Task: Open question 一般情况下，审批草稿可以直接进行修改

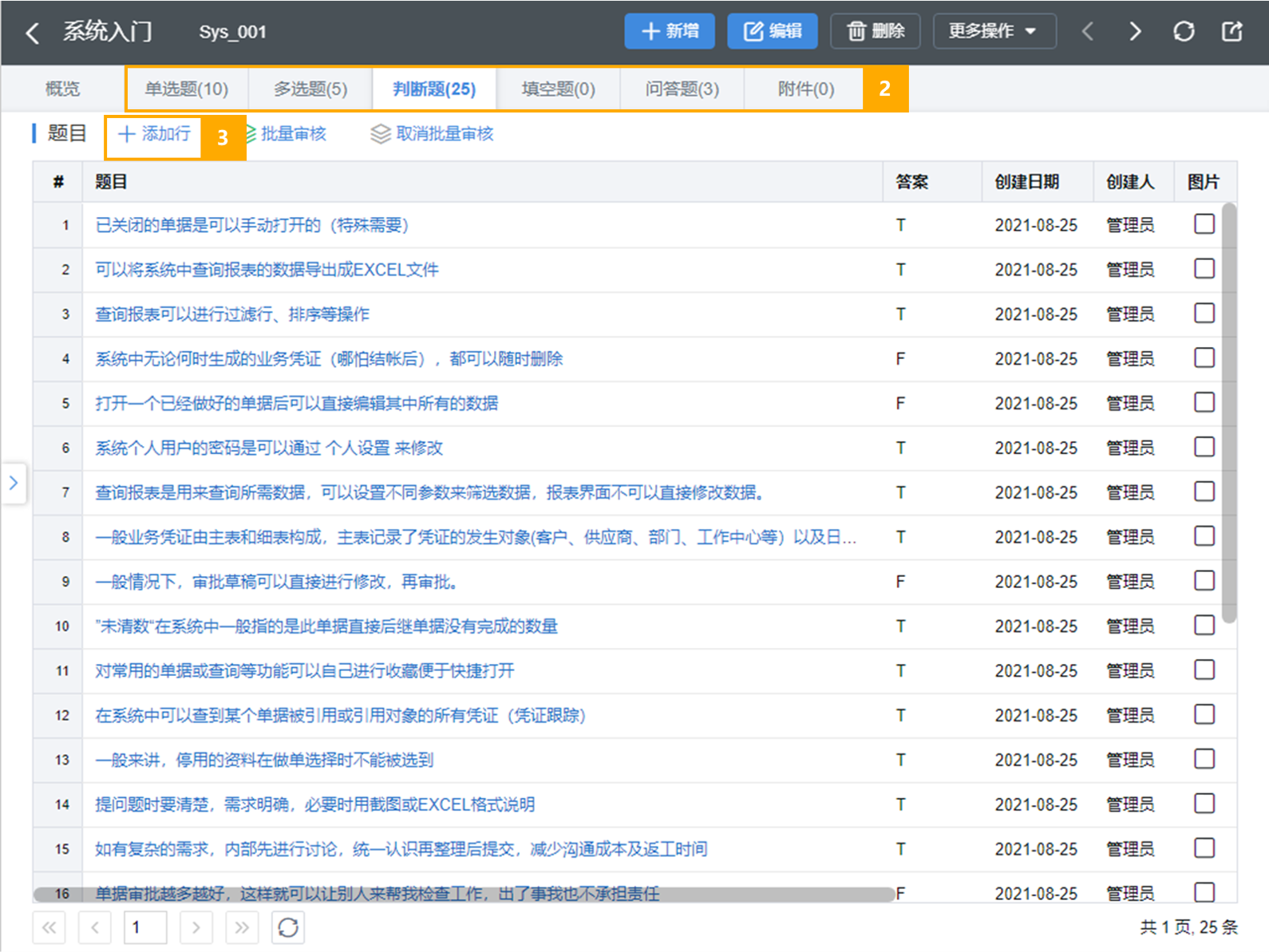Action: (277, 582)
